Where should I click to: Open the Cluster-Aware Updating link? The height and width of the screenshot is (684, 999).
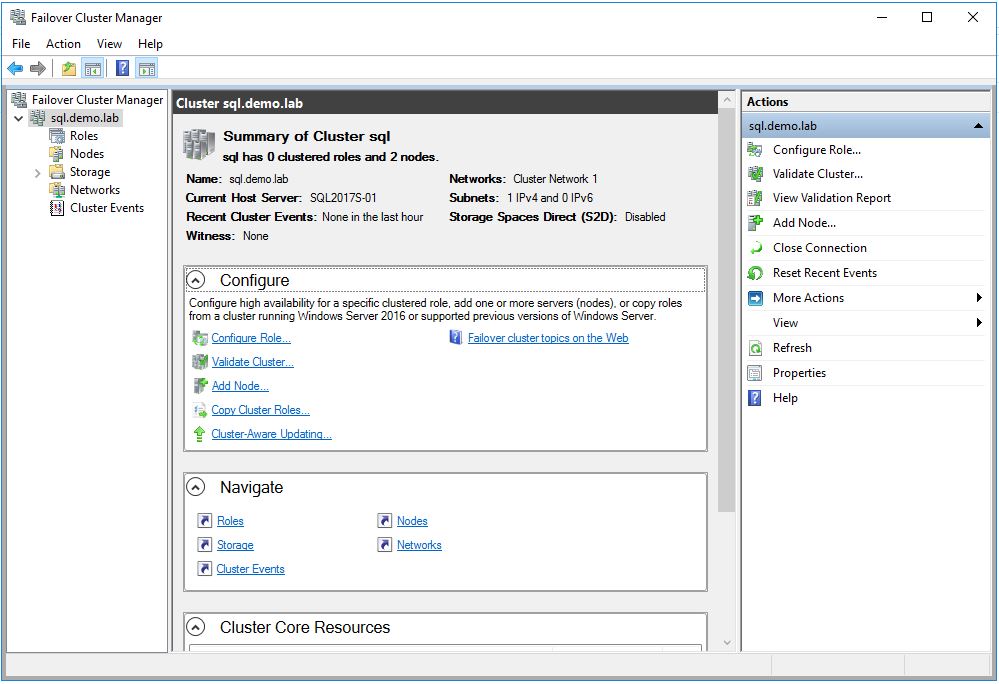pyautogui.click(x=271, y=434)
